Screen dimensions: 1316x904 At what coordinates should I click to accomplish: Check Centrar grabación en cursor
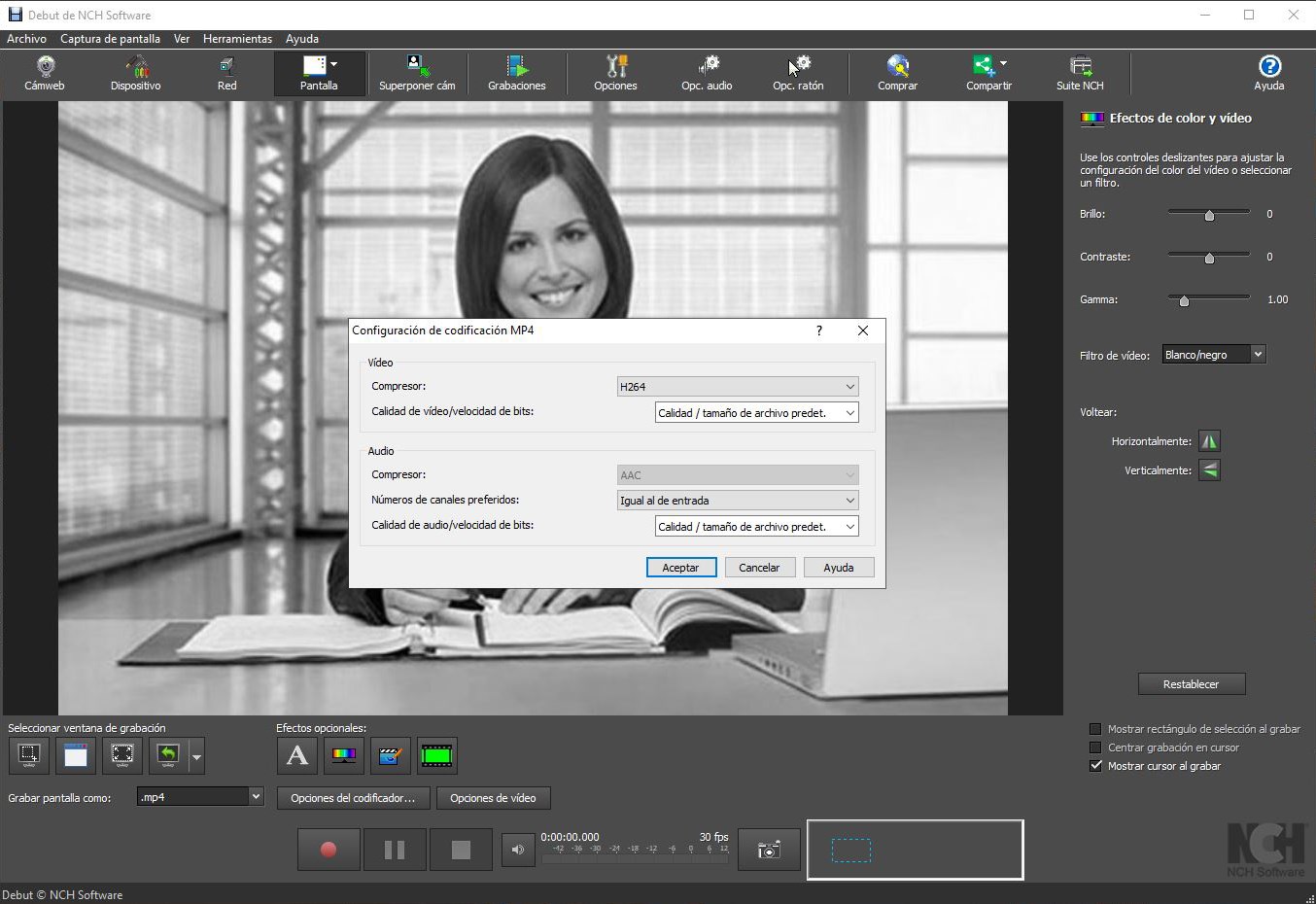point(1095,748)
